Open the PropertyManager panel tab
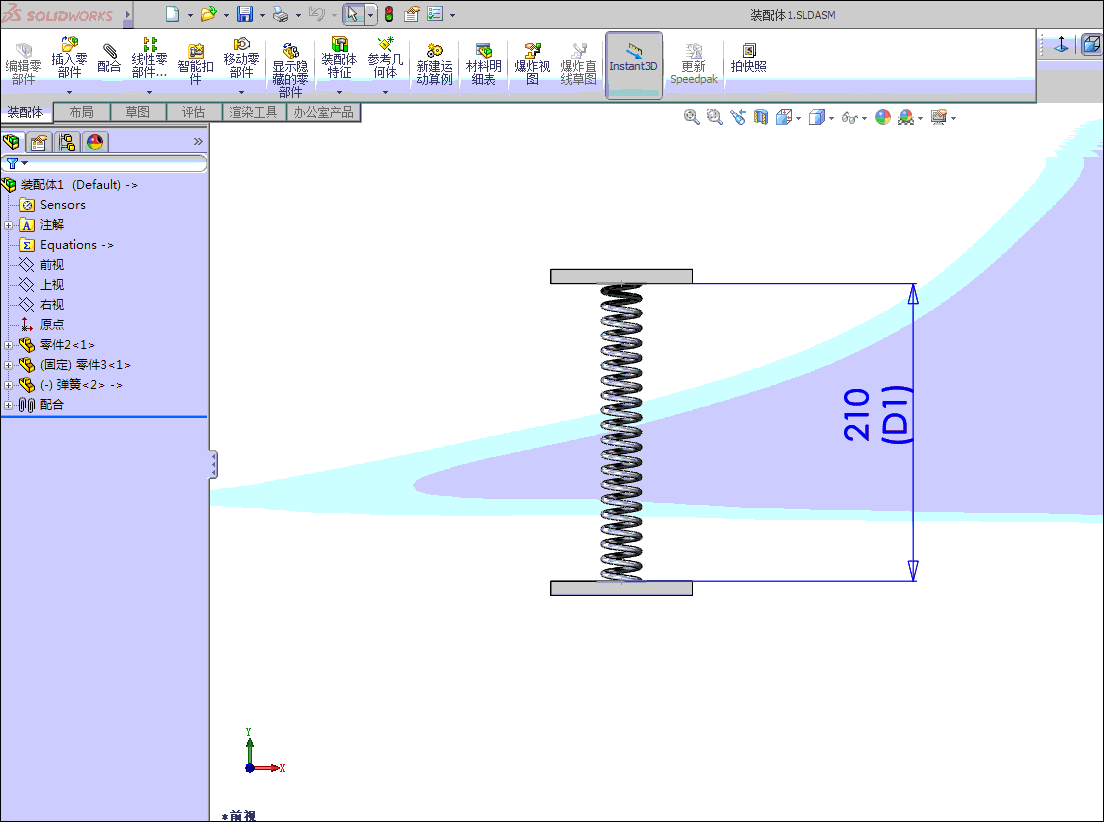 pyautogui.click(x=39, y=142)
